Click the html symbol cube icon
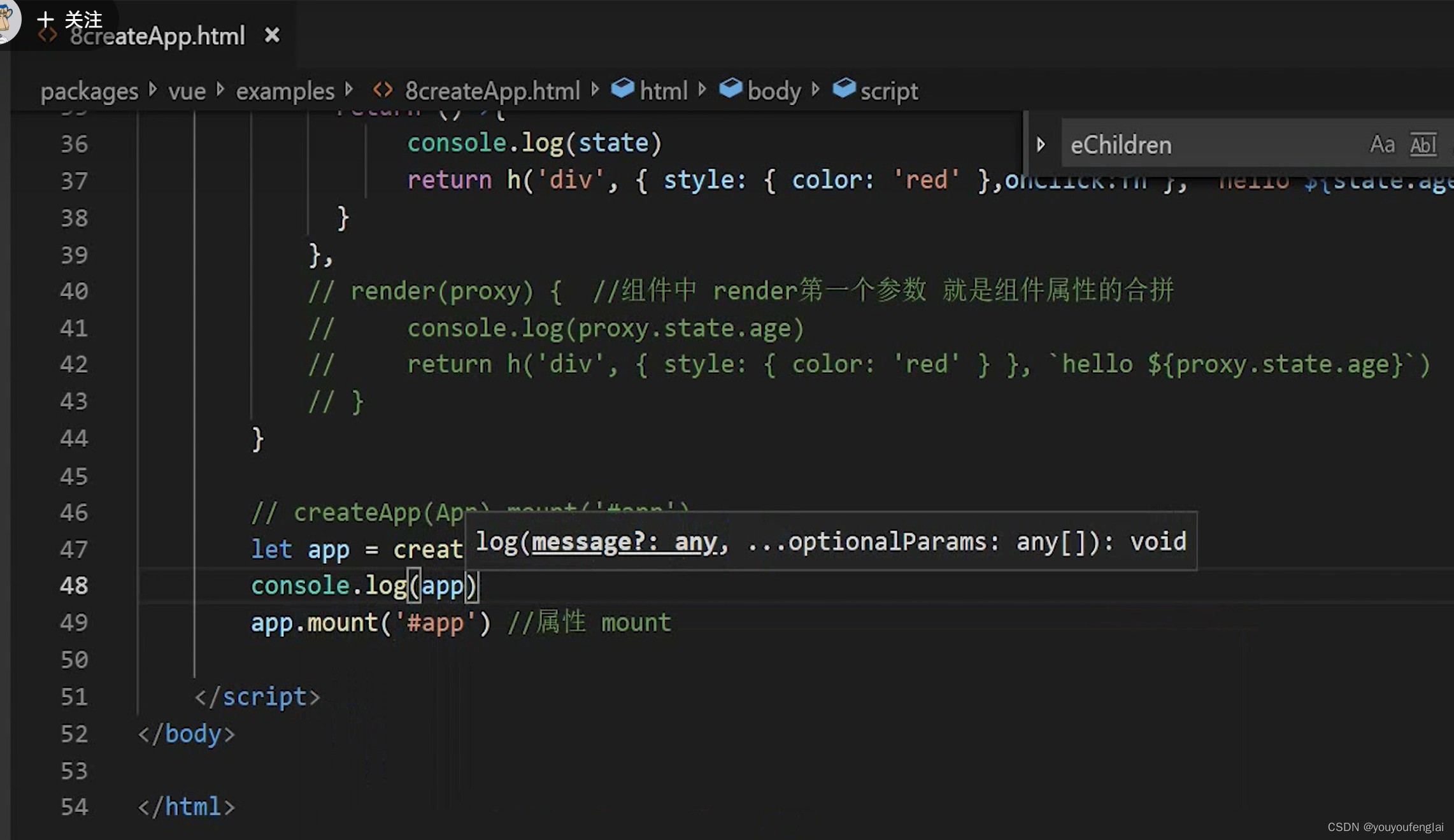 [x=622, y=89]
